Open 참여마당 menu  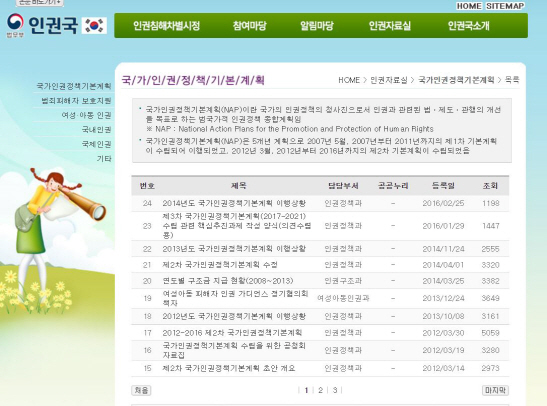coord(249,25)
